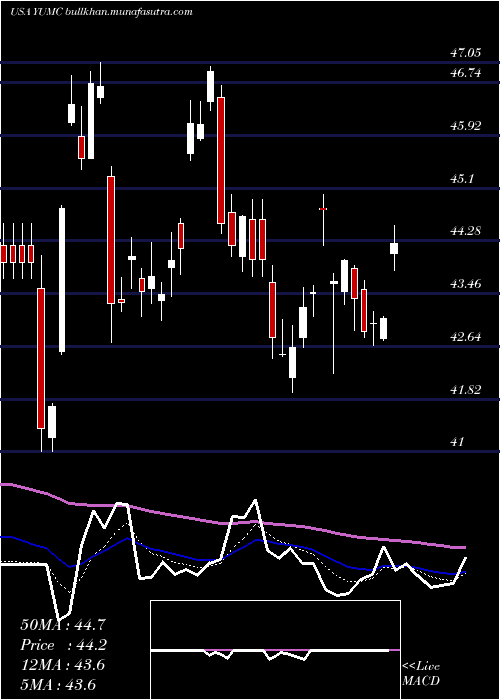
Task: Click the latest white candlestick near 44.28
Action: tap(394, 248)
